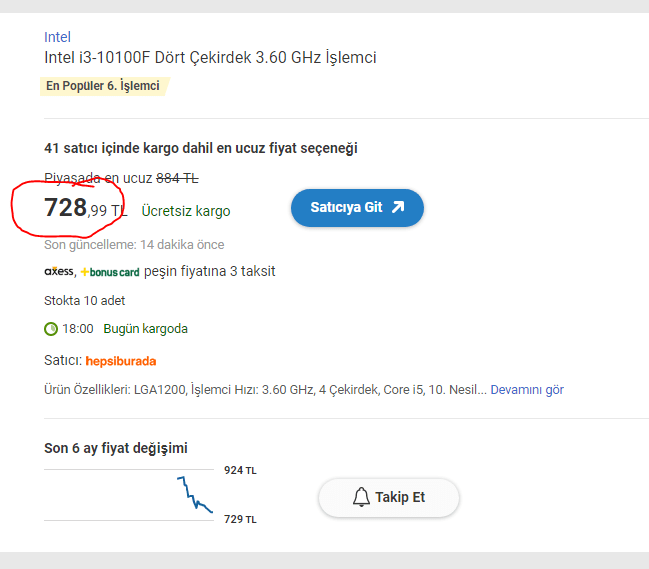649x569 pixels.
Task: Click the '729 TL' chart label
Action: 240,519
